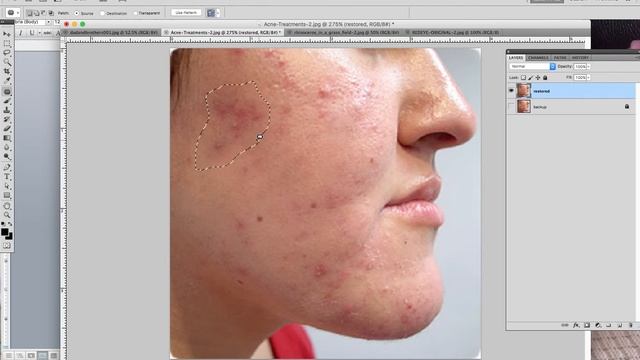This screenshot has height=360, width=640.
Task: Swap foreground and background colors
Action: click(x=10, y=224)
